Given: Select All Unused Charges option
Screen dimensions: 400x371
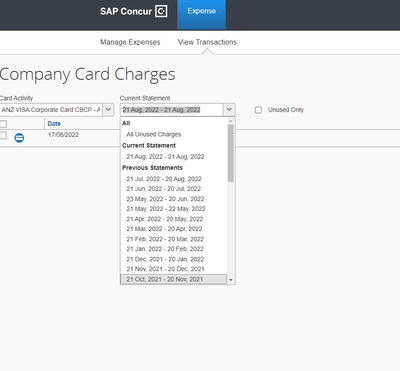Looking at the screenshot, I should 154,134.
